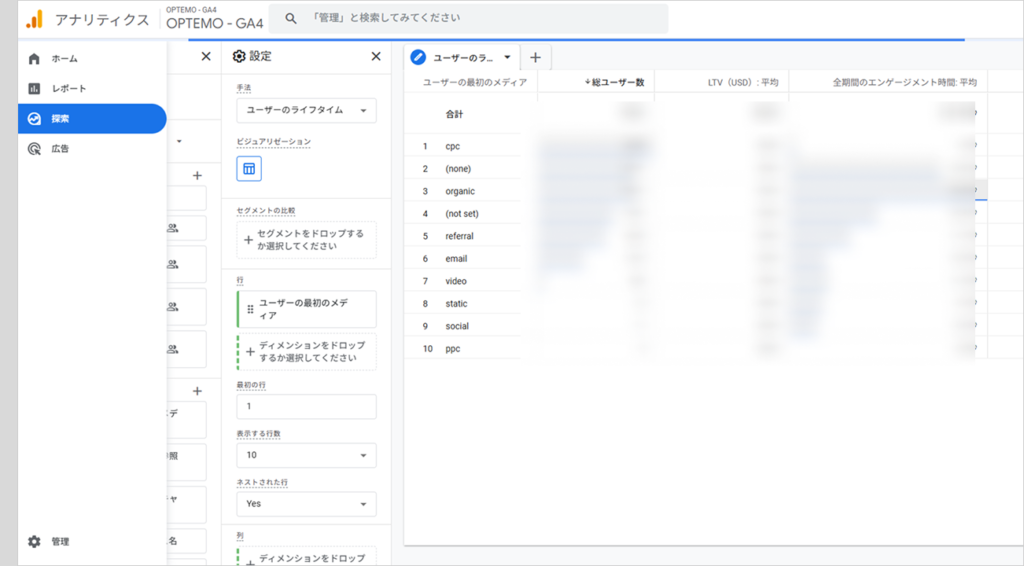The image size is (1024, 566).
Task: Open the ユーザーのラ... tab dropdown arrow
Action: [x=507, y=57]
